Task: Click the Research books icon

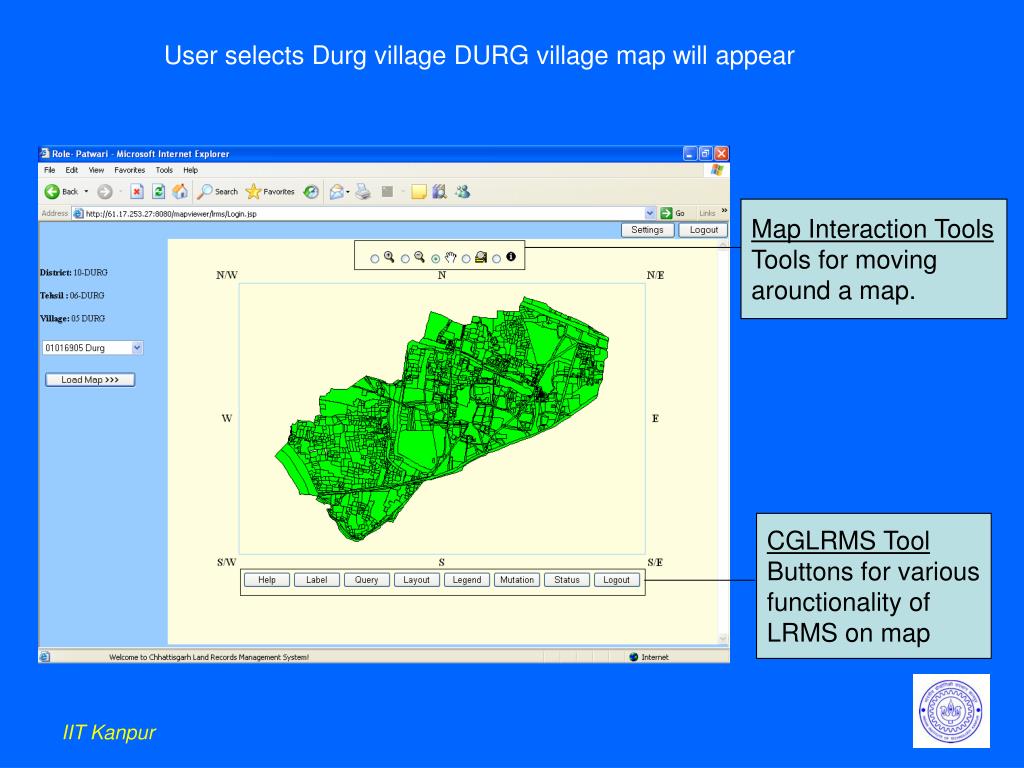Action: pos(440,191)
